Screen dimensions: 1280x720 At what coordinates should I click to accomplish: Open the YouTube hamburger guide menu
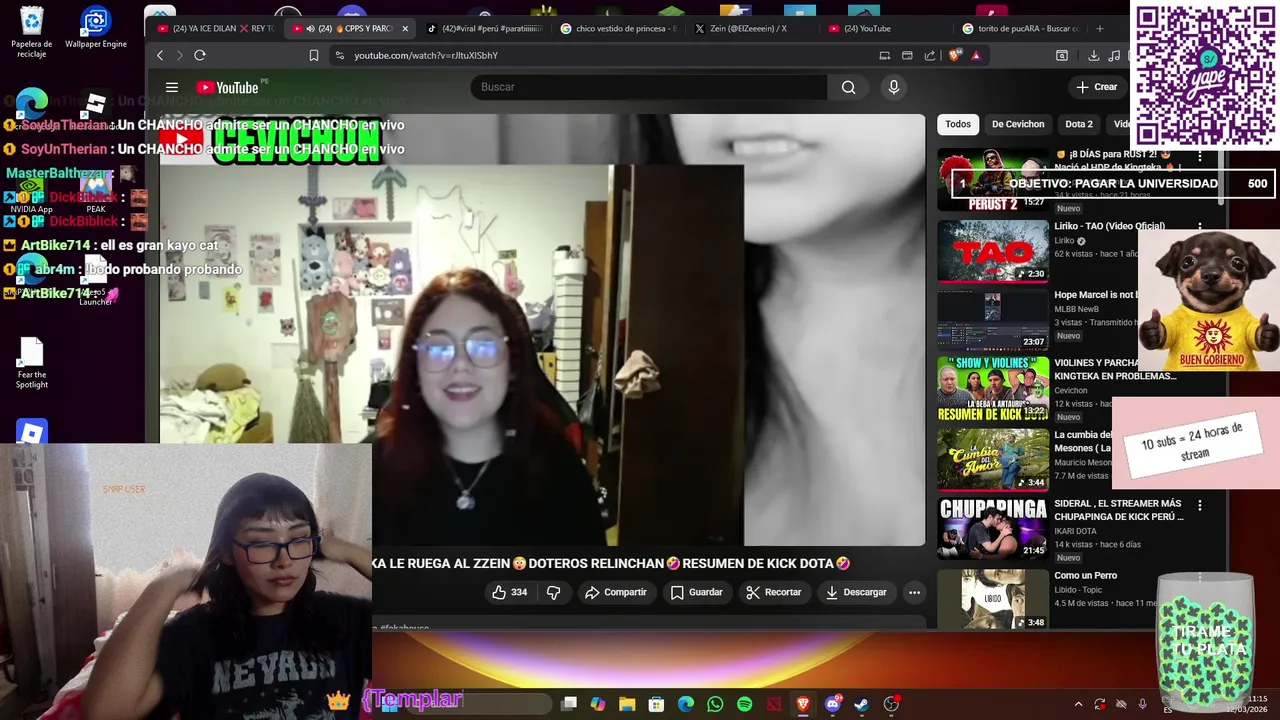coord(172,87)
